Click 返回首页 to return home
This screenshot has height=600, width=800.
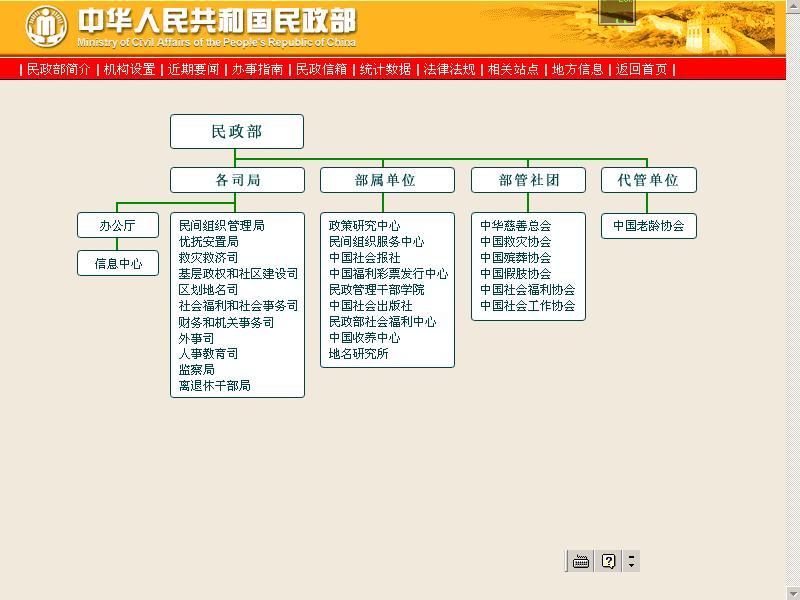(x=641, y=69)
